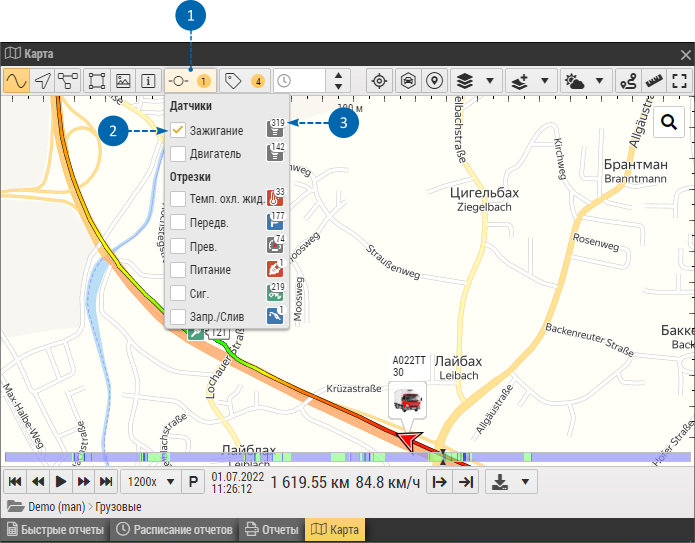The width and height of the screenshot is (695, 543).
Task: Jump to the track end
Action: (x=106, y=482)
